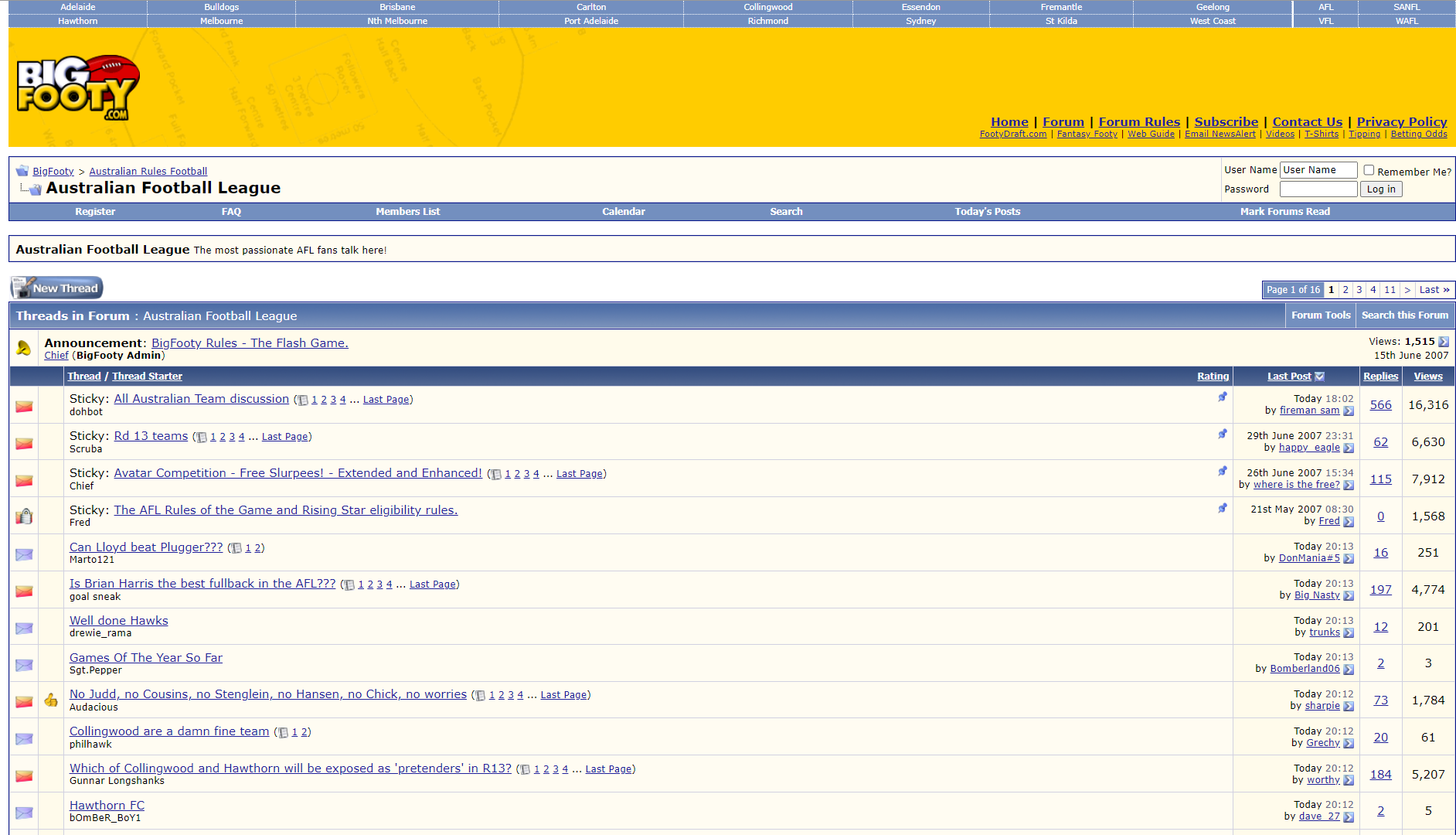The height and width of the screenshot is (835, 1456).
Task: Go to last post by Bomberland06
Action: [x=1349, y=670]
